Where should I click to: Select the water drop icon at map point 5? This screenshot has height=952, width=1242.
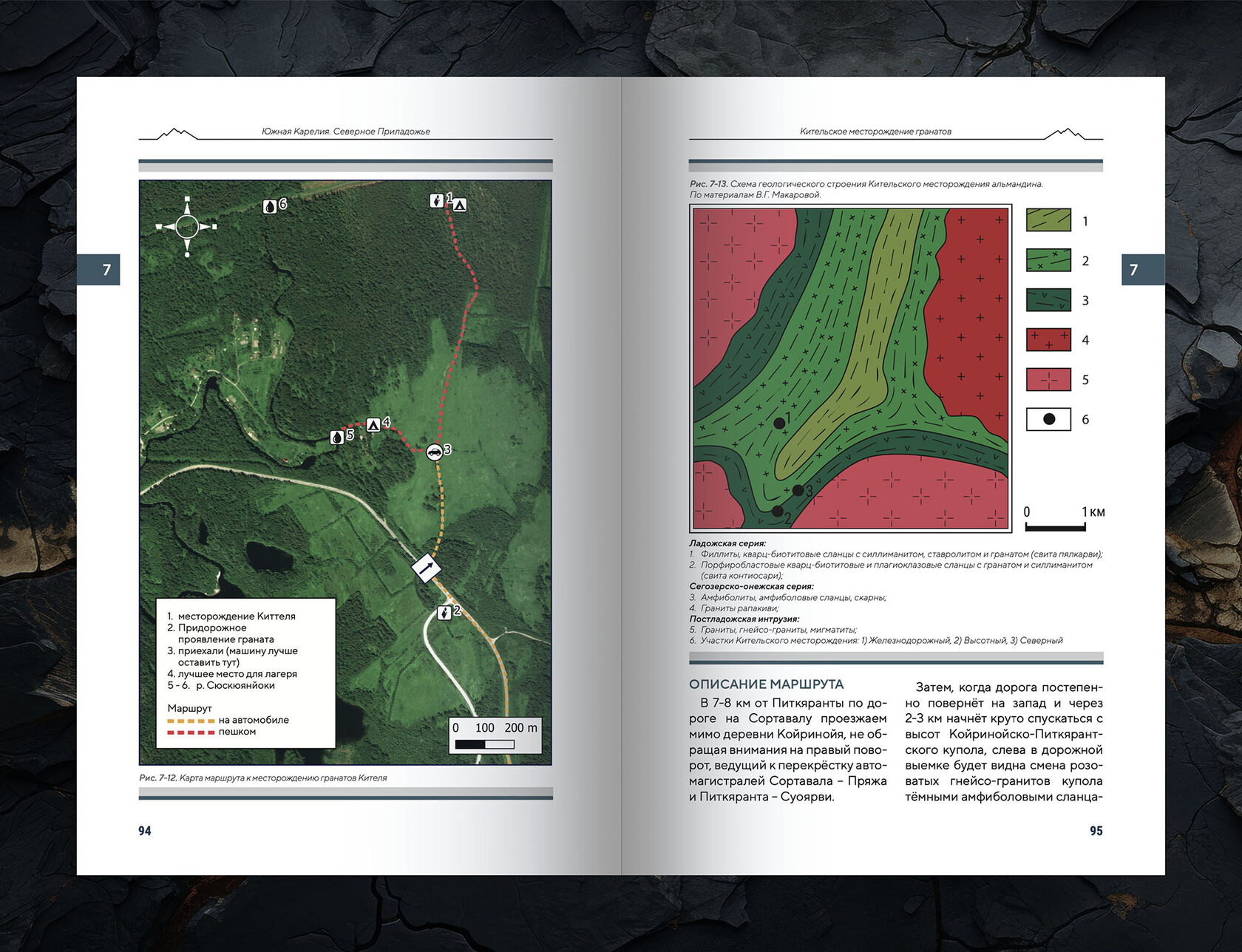coord(337,438)
